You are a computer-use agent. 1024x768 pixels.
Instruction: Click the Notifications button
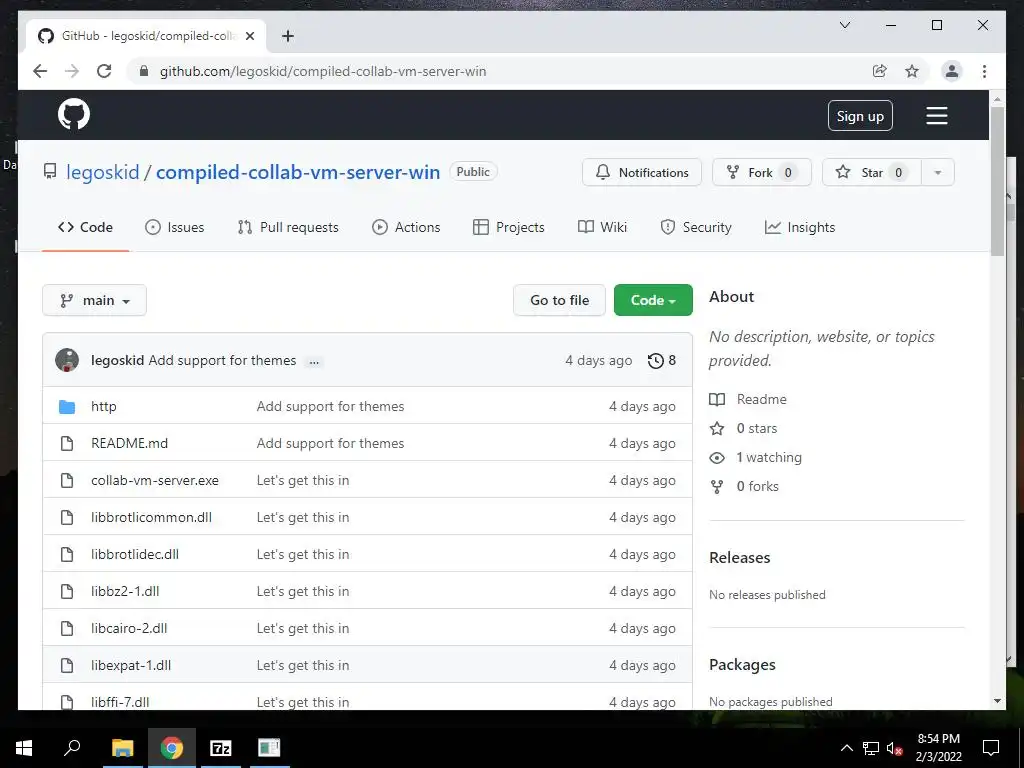[x=642, y=172]
